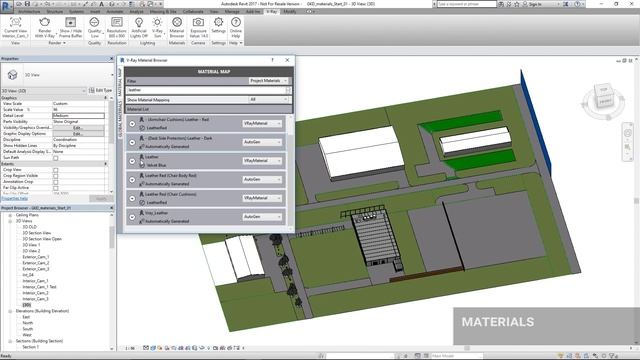640x360 pixels.
Task: Open the Show Material Mapping All dropdown
Action: pyautogui.click(x=269, y=100)
